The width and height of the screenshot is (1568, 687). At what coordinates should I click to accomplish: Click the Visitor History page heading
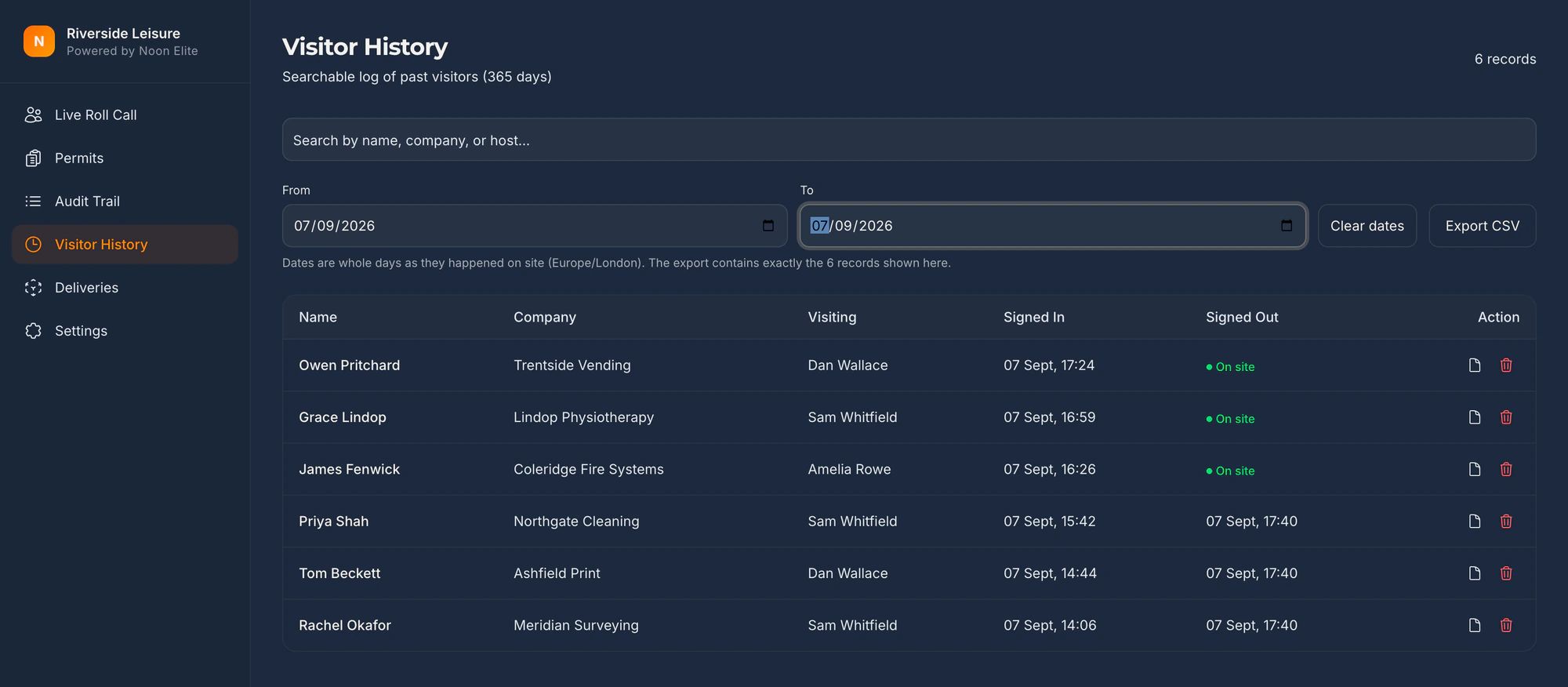pyautogui.click(x=365, y=47)
